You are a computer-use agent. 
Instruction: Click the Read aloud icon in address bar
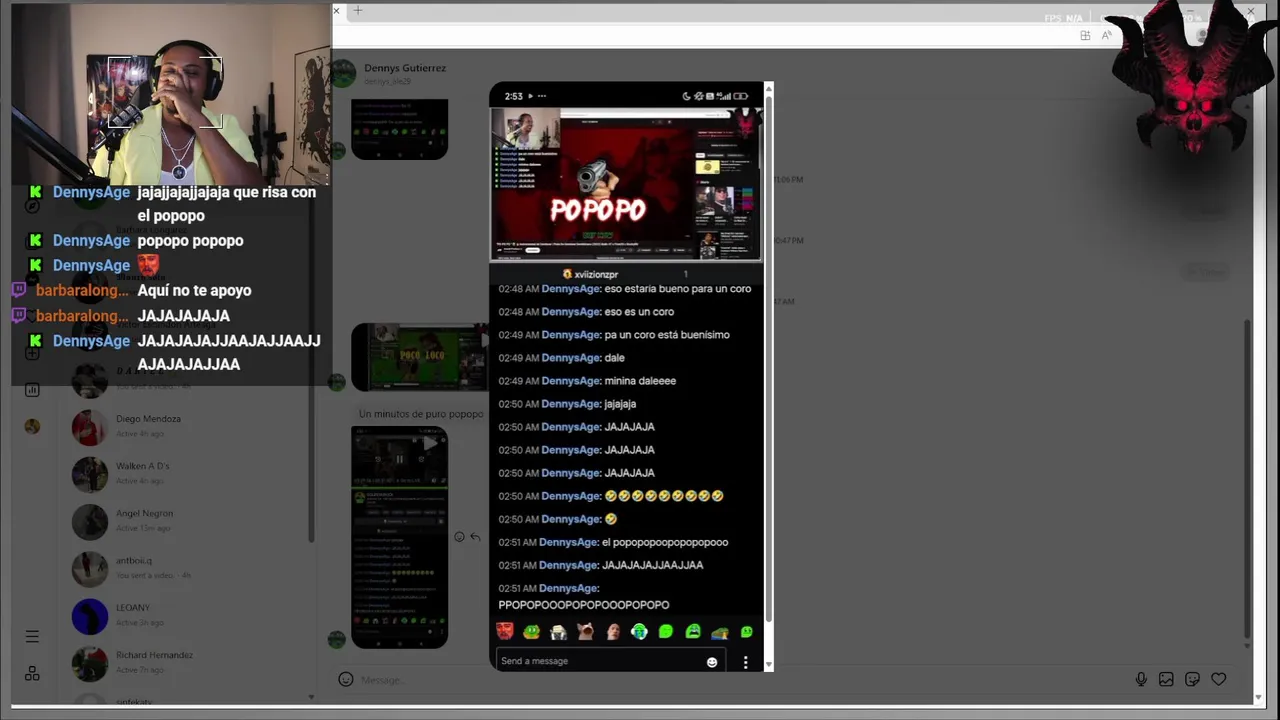1107,35
